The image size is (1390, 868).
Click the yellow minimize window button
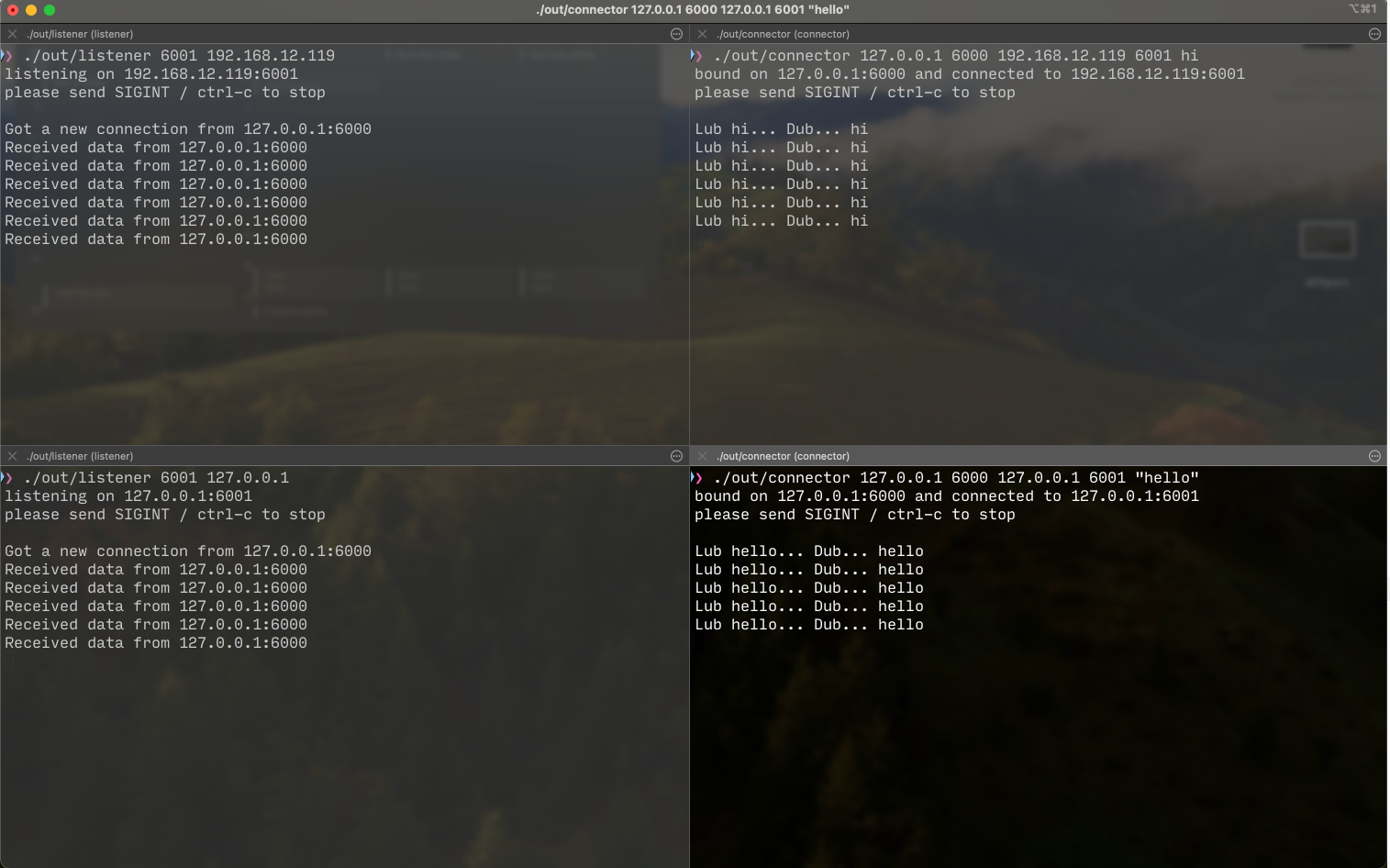tap(31, 10)
